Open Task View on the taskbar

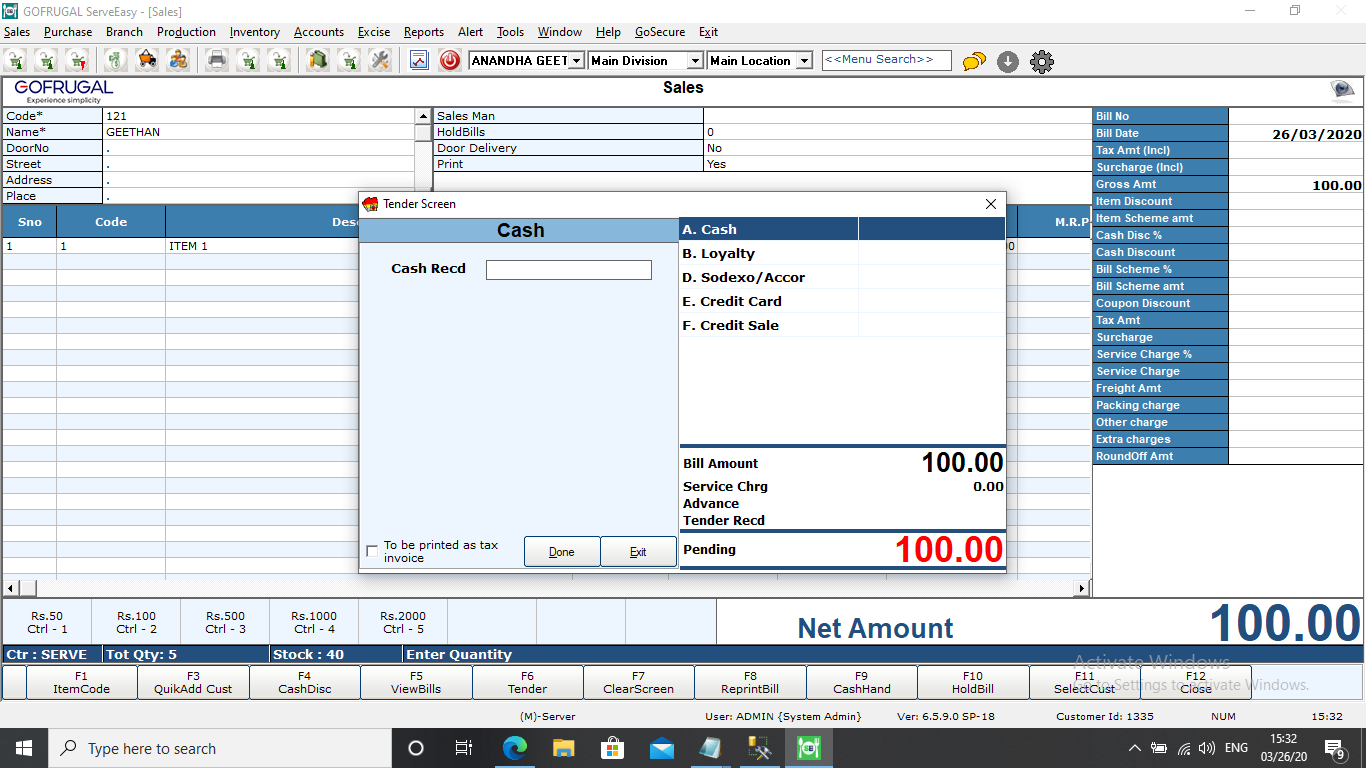pyautogui.click(x=464, y=748)
